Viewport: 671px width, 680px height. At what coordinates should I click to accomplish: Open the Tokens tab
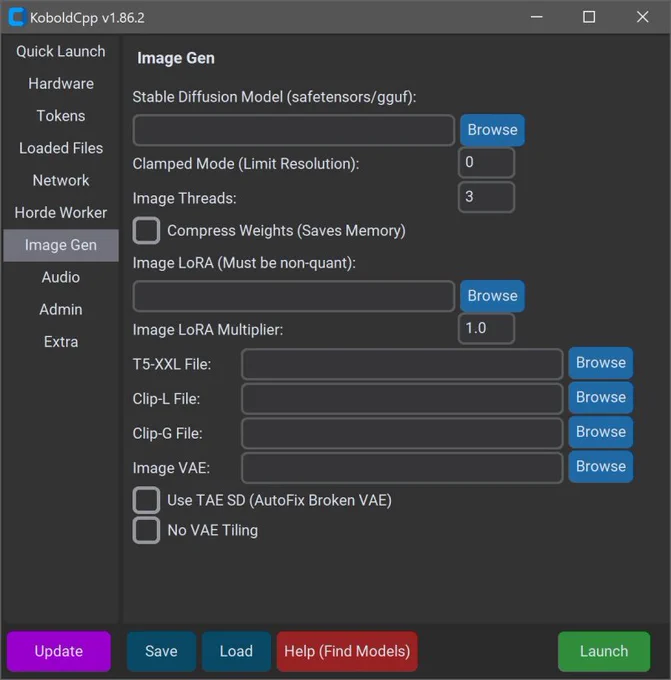[x=61, y=116]
